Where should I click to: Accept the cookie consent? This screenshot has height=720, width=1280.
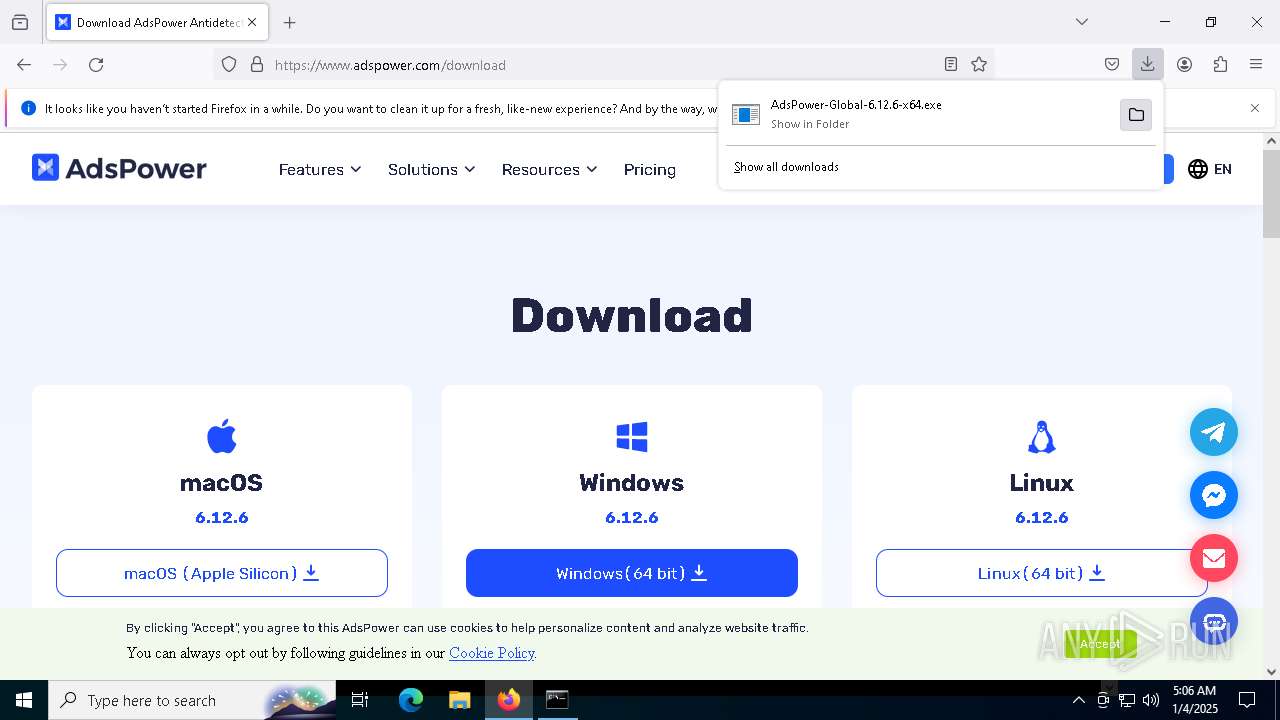click(x=1101, y=643)
